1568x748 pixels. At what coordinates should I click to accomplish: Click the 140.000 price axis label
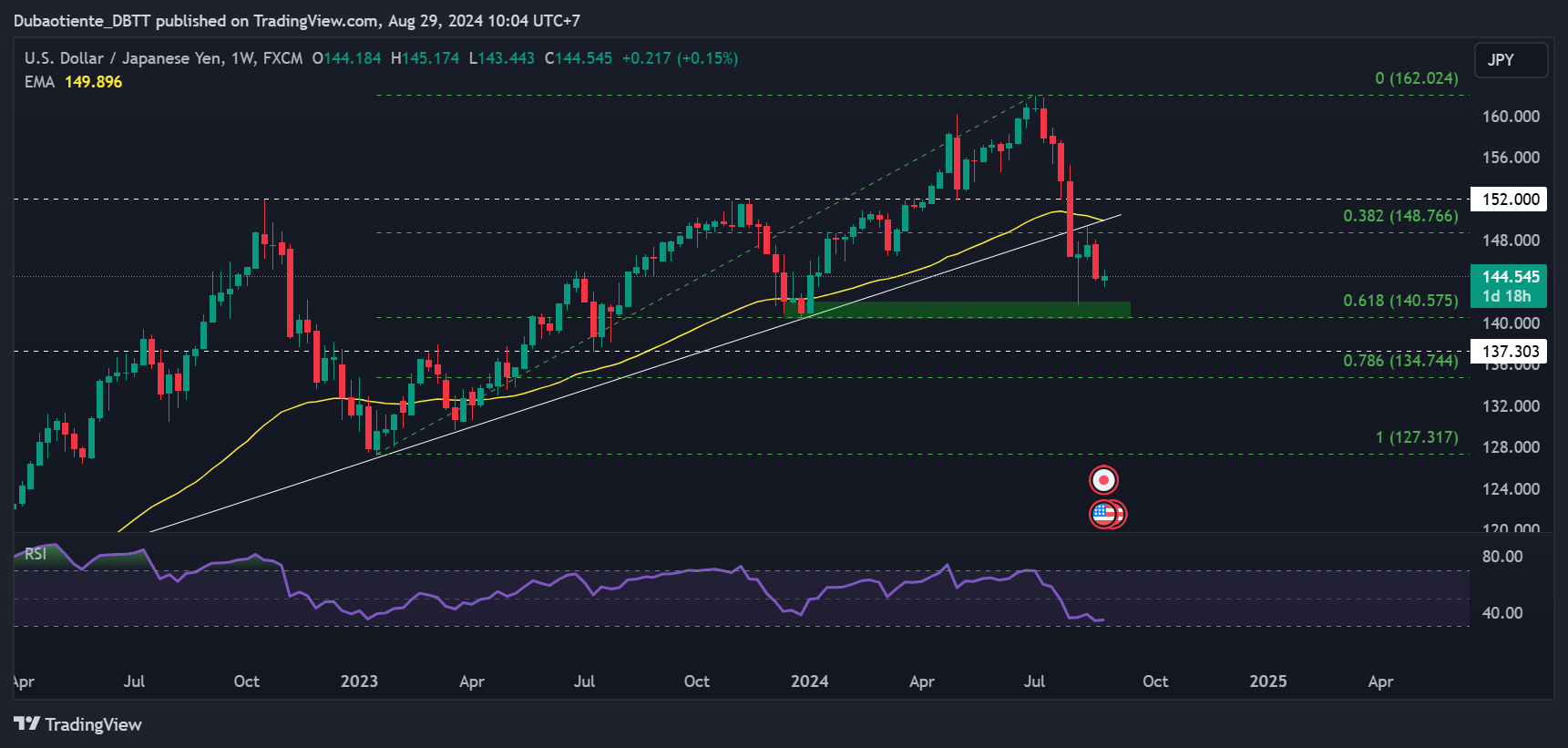tap(1511, 323)
